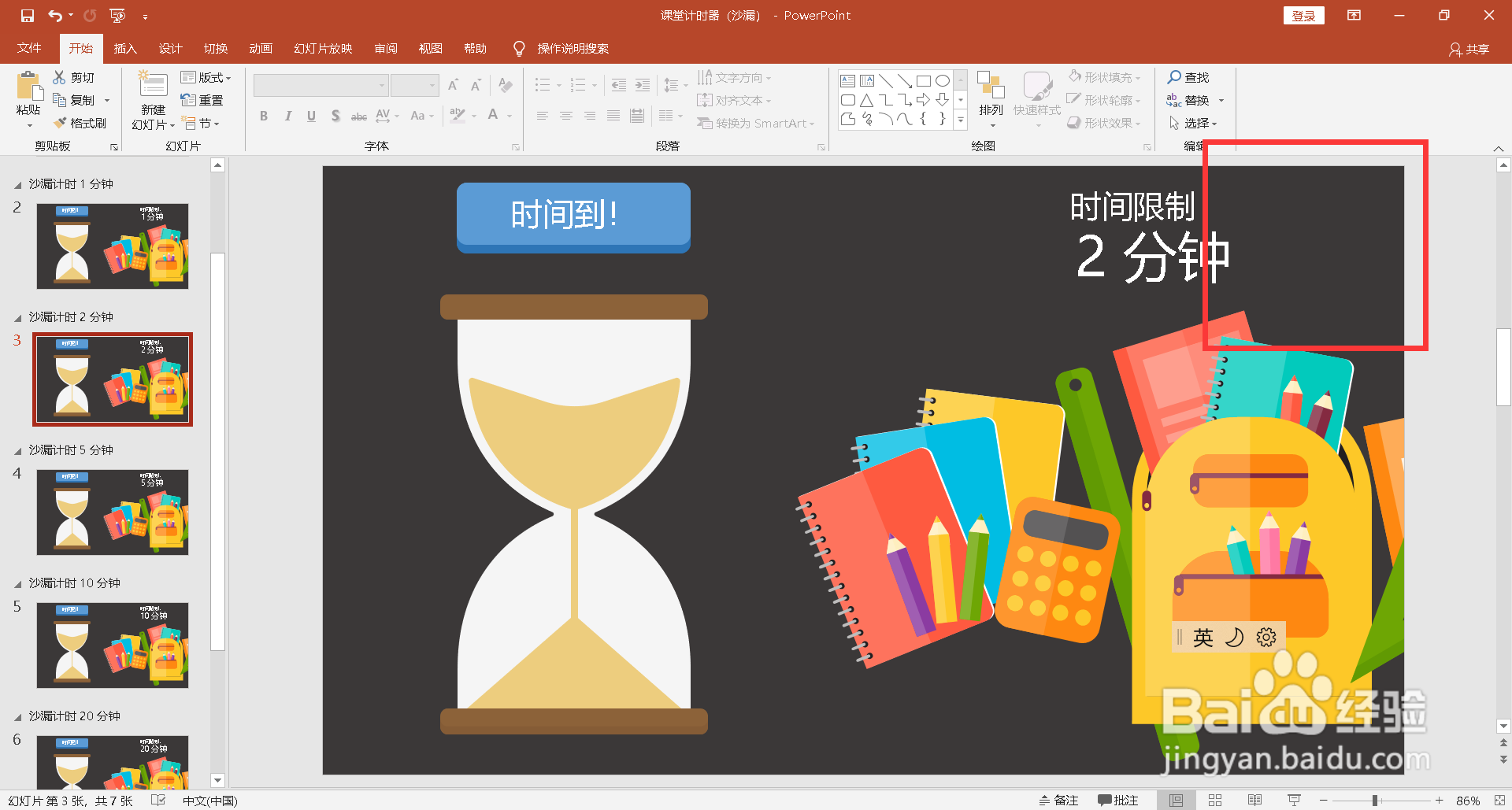Open the Section (节) dropdown

point(201,123)
